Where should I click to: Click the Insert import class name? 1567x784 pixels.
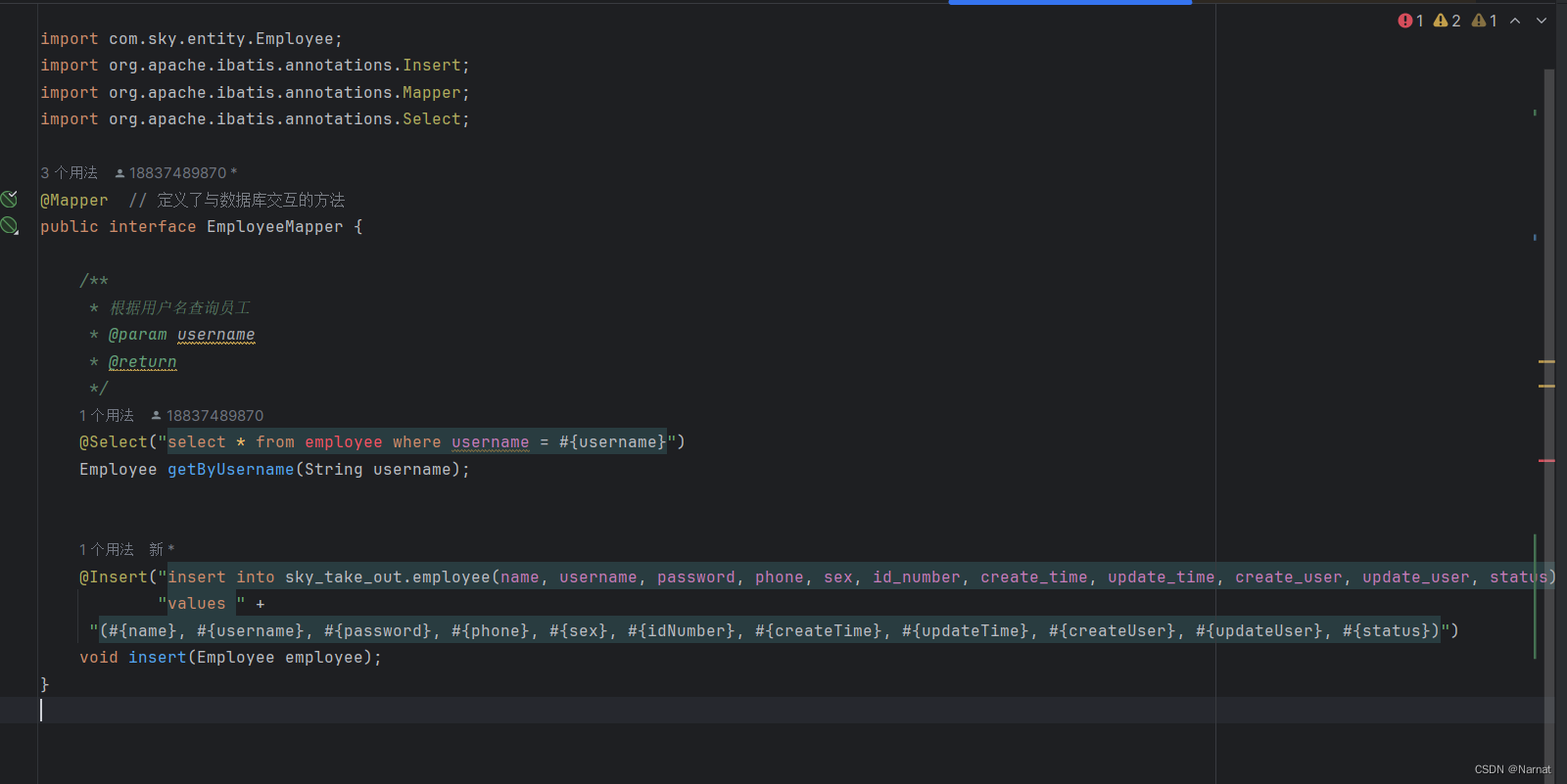pos(432,66)
